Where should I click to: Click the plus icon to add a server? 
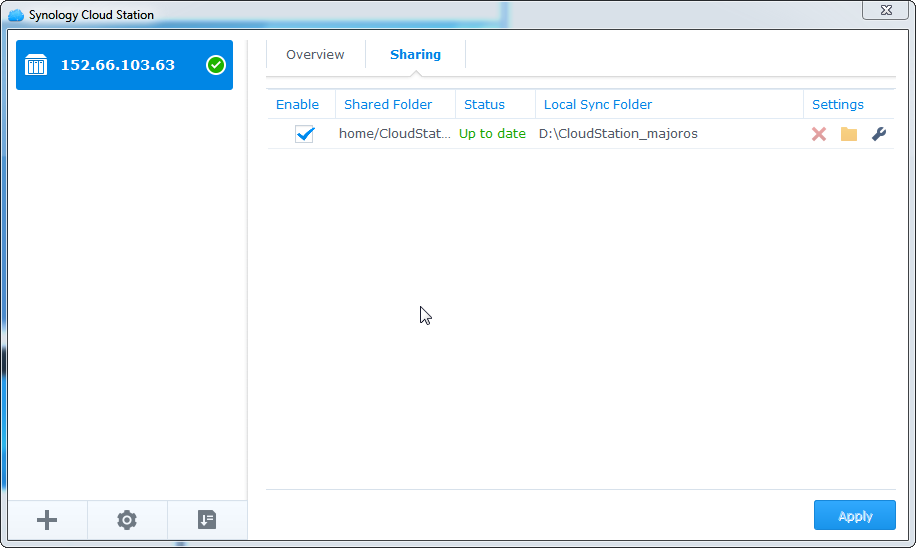[x=47, y=520]
